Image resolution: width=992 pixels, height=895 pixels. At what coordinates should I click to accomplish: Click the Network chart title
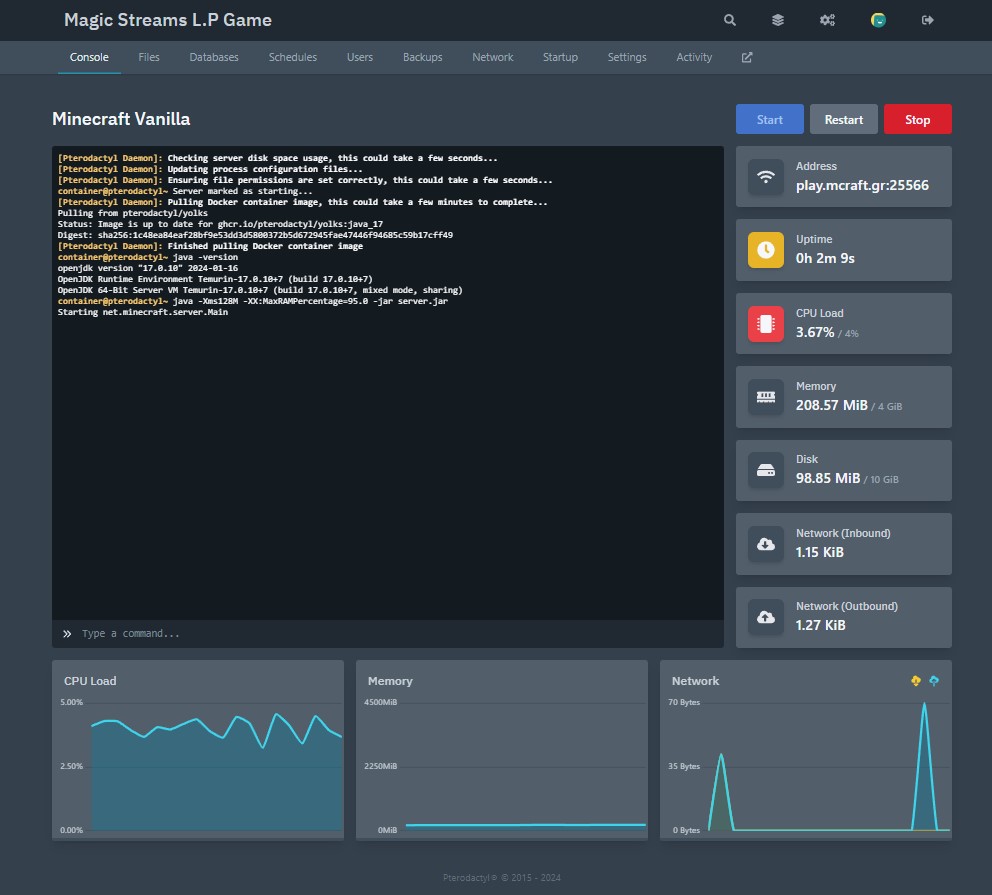coord(695,681)
